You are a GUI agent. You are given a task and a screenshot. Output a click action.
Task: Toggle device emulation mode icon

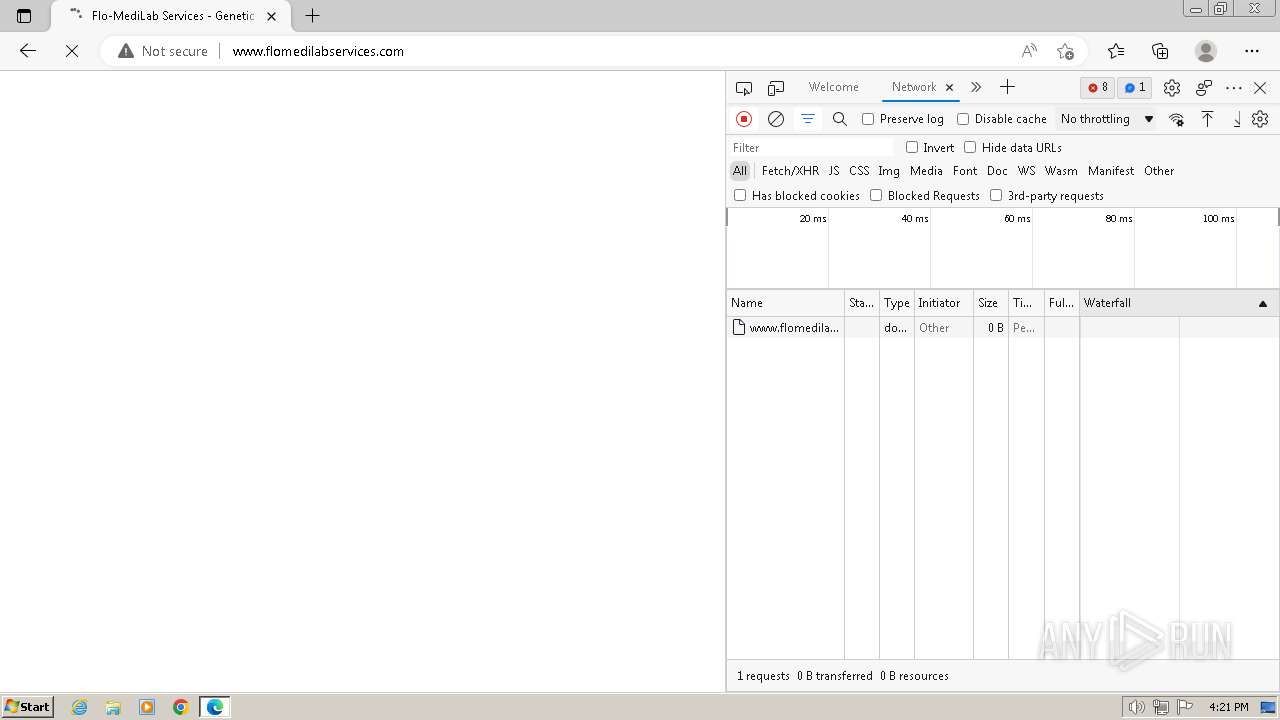click(x=776, y=88)
